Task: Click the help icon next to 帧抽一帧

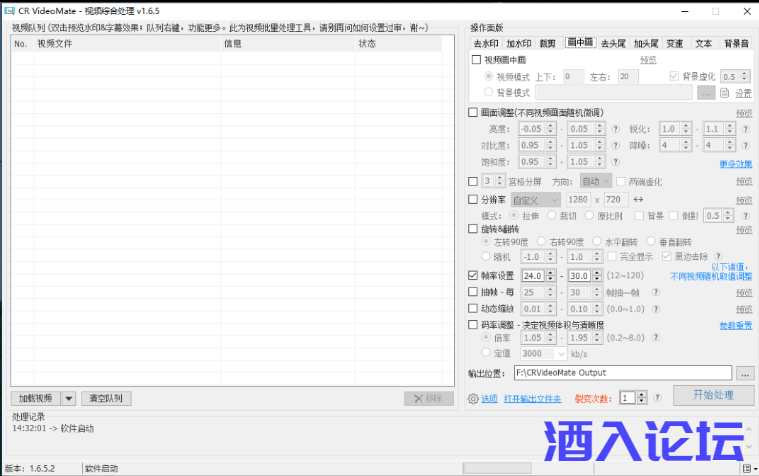Action: (x=655, y=292)
